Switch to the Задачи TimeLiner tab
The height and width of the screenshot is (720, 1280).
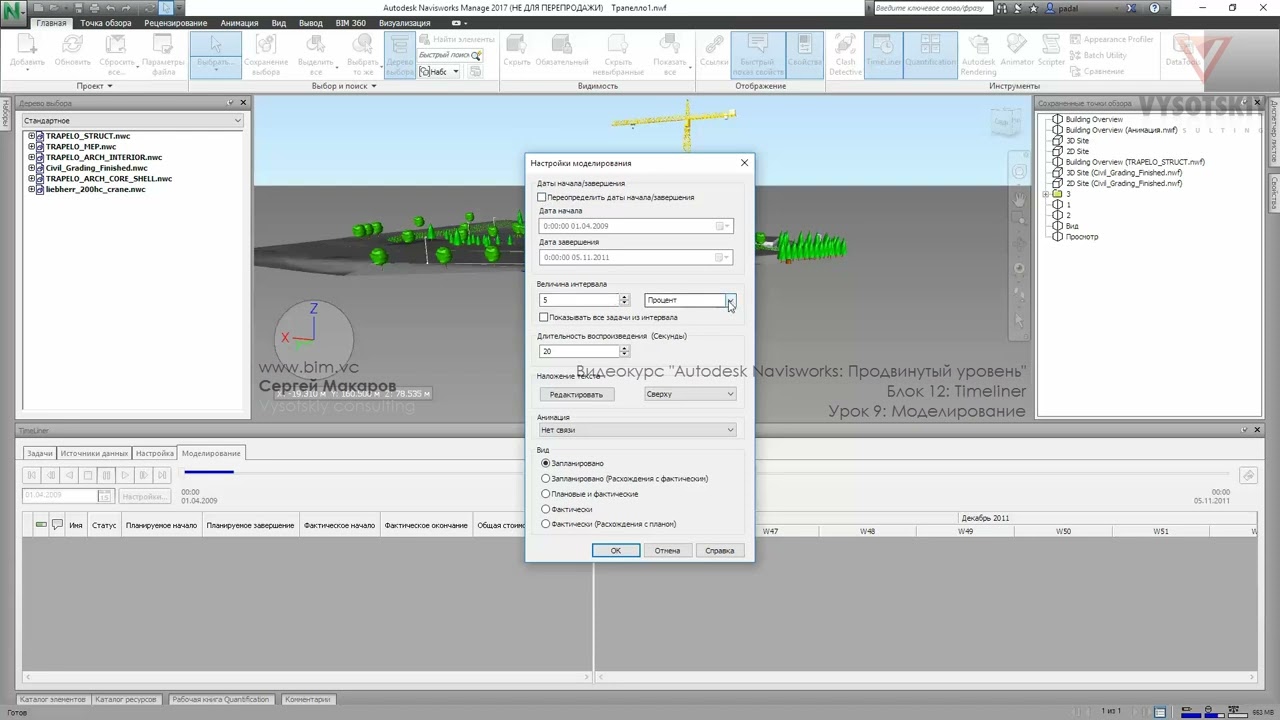(x=40, y=453)
